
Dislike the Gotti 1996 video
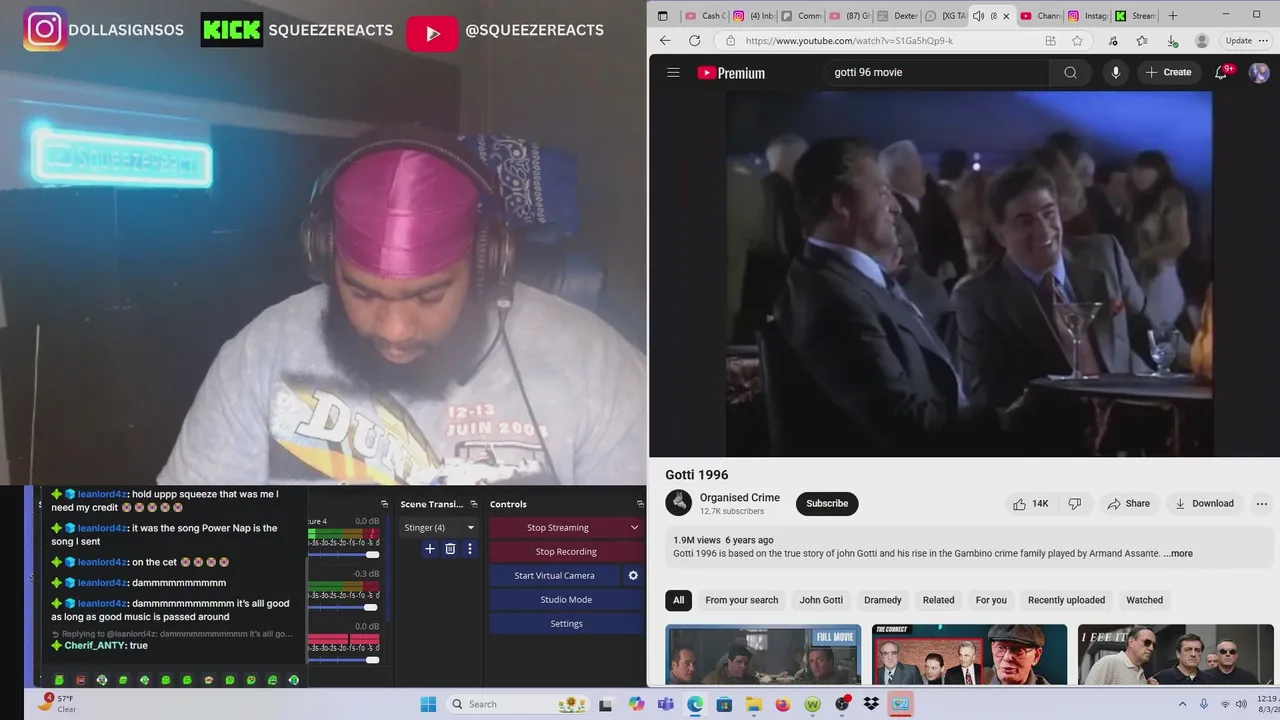click(x=1075, y=504)
